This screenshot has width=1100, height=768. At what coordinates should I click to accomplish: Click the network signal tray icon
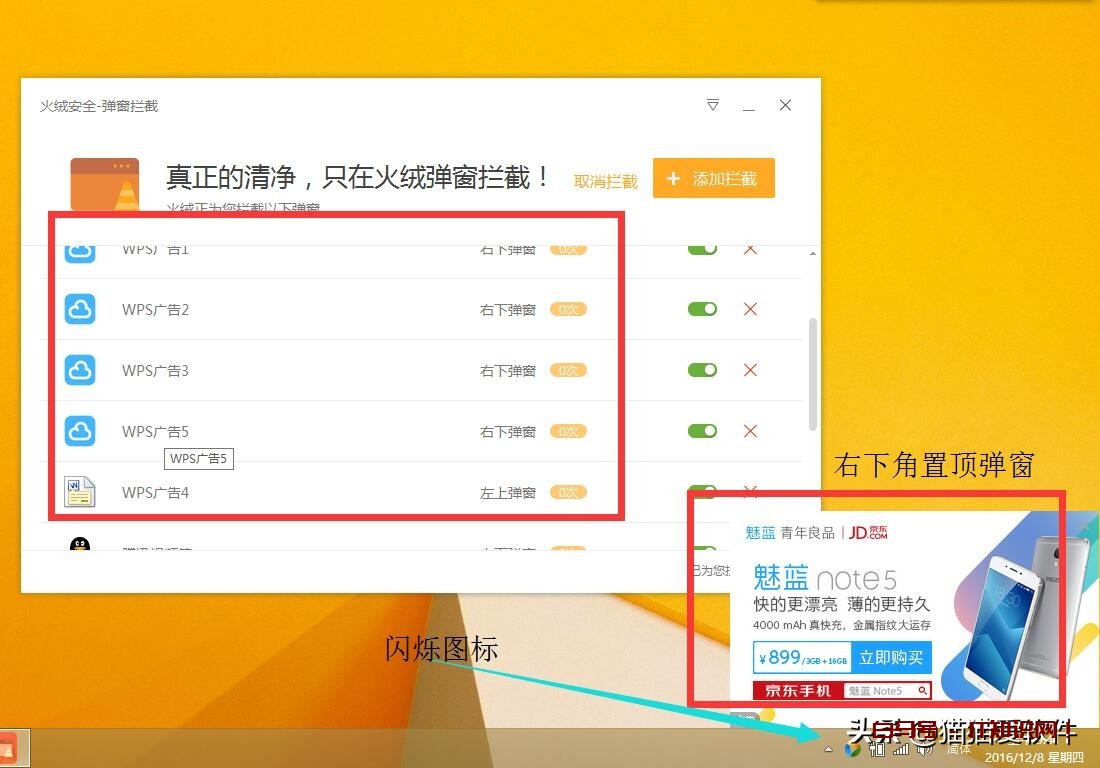coord(901,749)
